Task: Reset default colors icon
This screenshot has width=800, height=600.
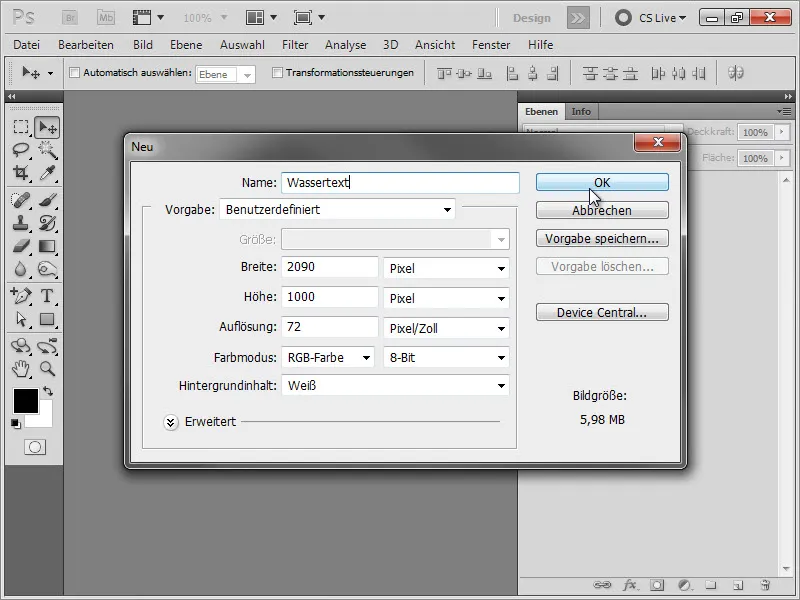Action: pyautogui.click(x=16, y=423)
